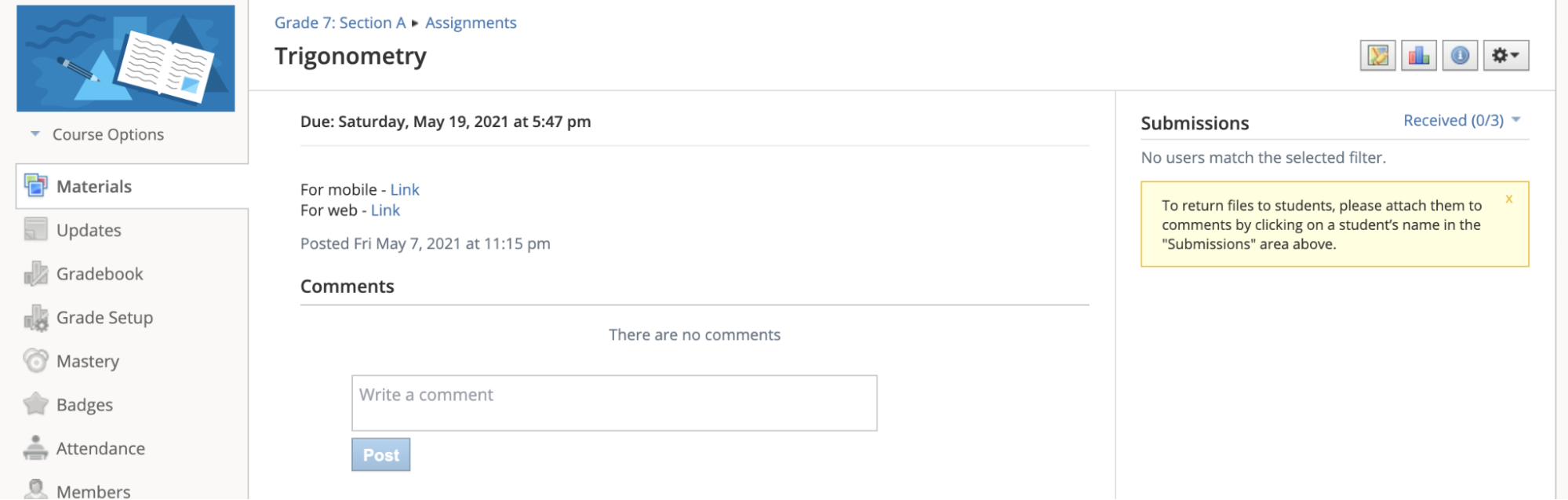Image resolution: width=1568 pixels, height=500 pixels.
Task: Click the course banner image thumbnail
Action: [126, 58]
